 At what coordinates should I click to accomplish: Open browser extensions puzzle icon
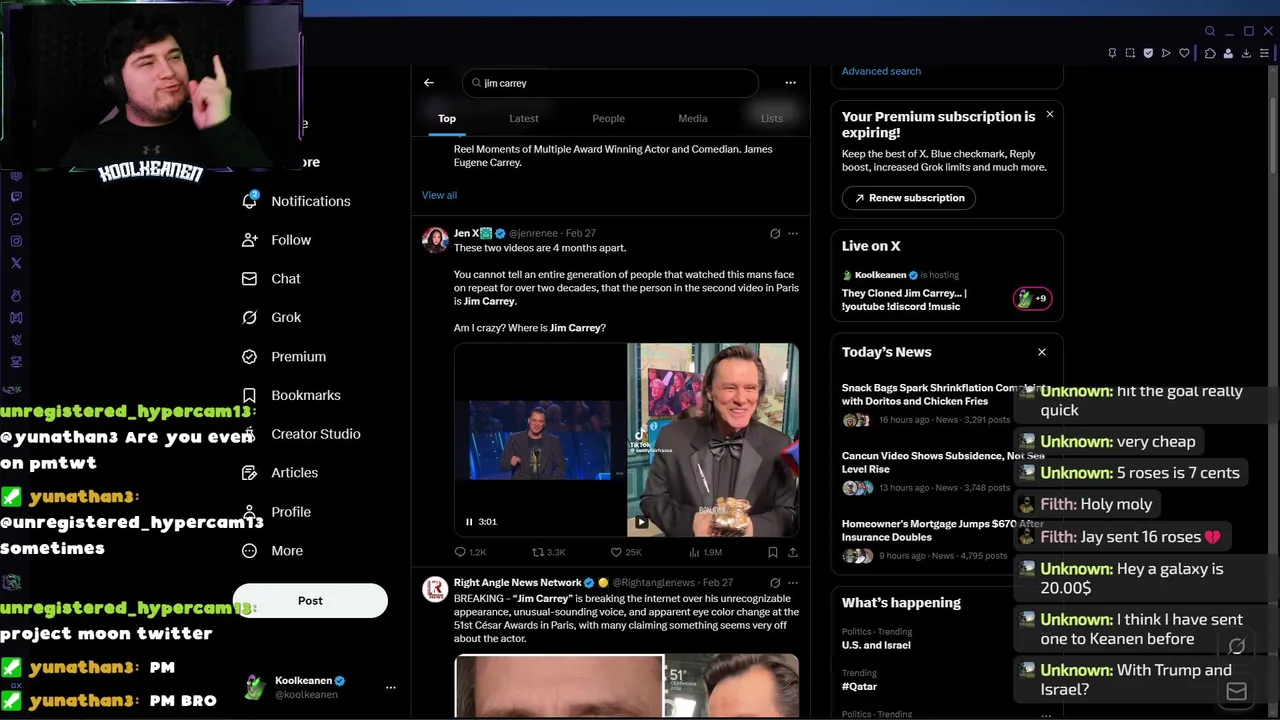coord(1210,53)
